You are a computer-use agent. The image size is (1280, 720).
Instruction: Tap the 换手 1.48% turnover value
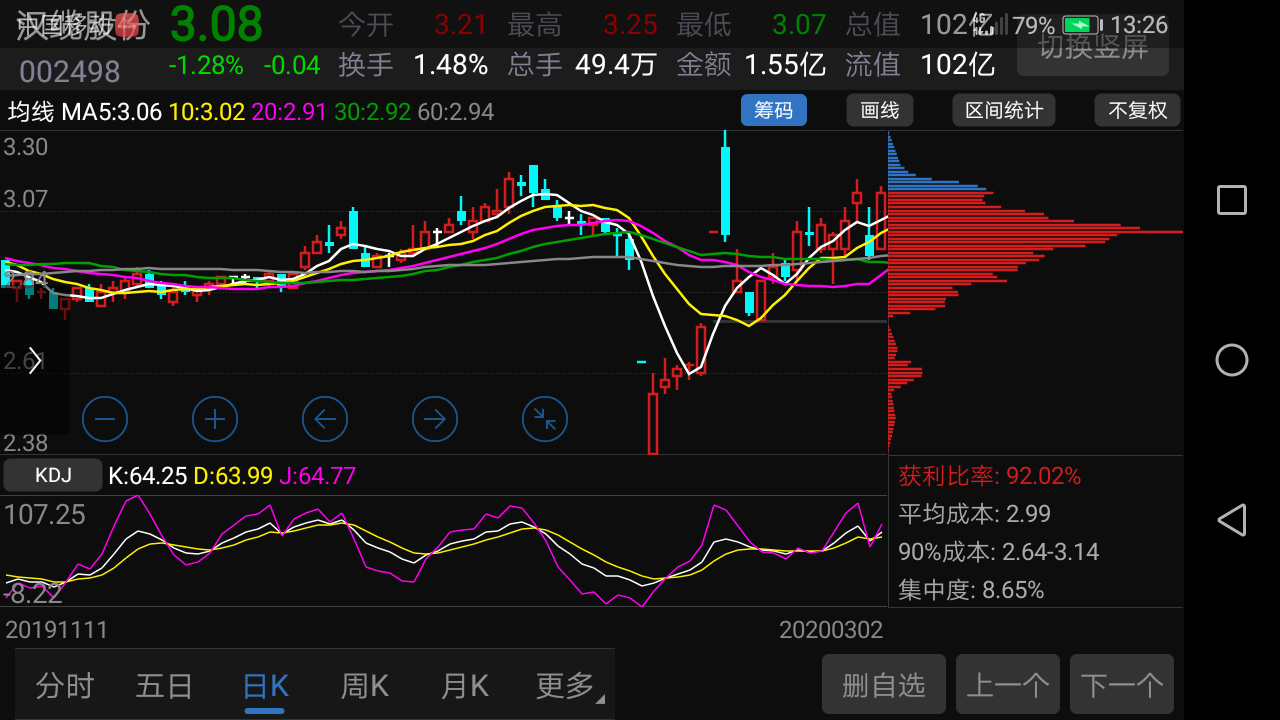[413, 66]
